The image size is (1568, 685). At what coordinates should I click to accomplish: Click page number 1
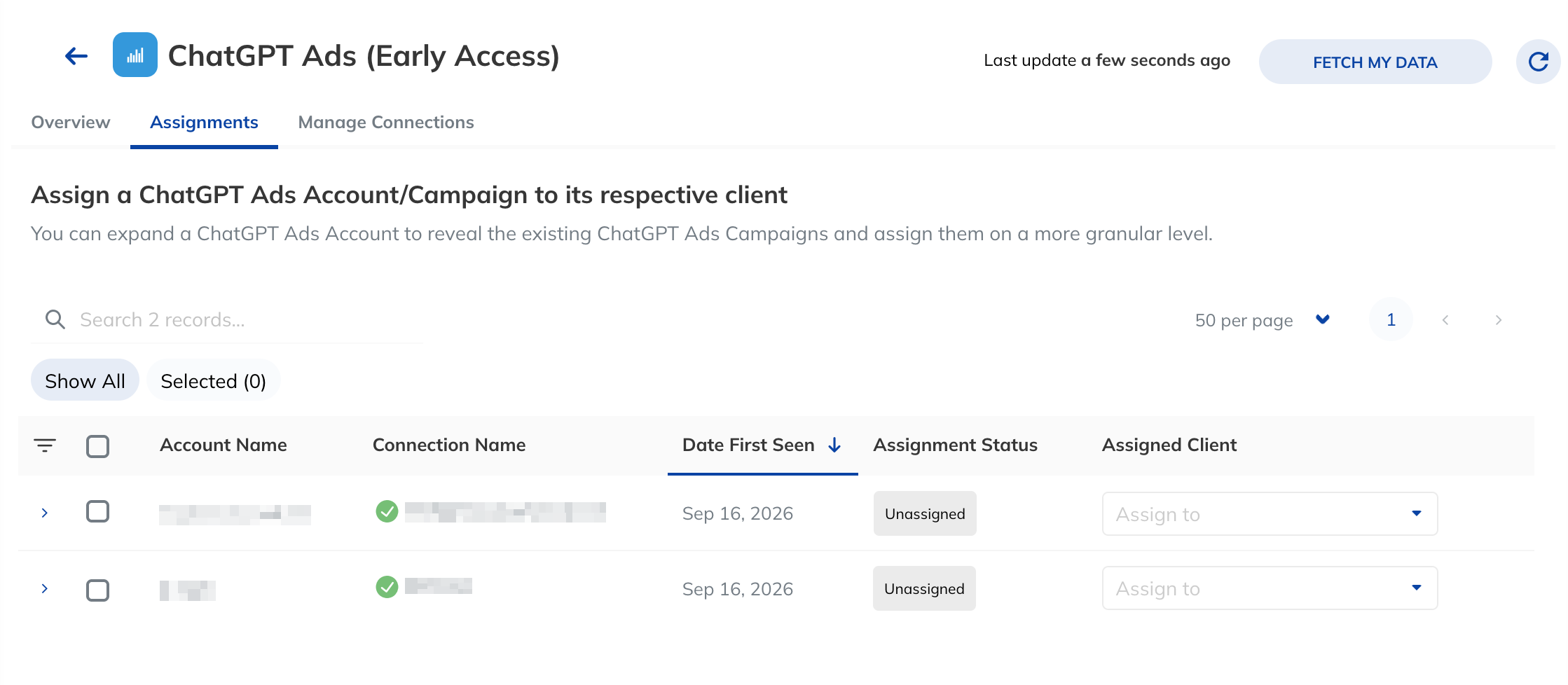[1391, 319]
